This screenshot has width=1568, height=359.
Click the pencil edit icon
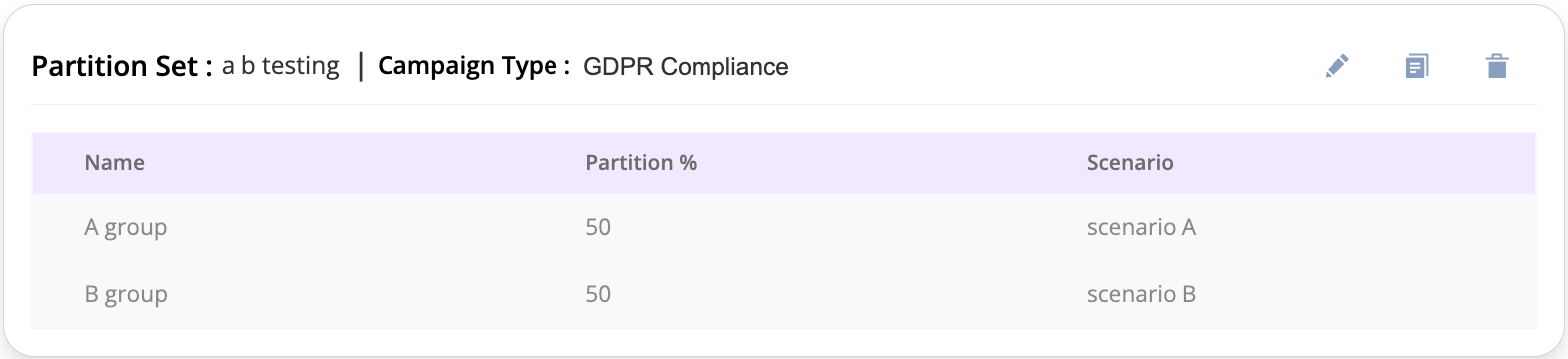click(x=1337, y=66)
